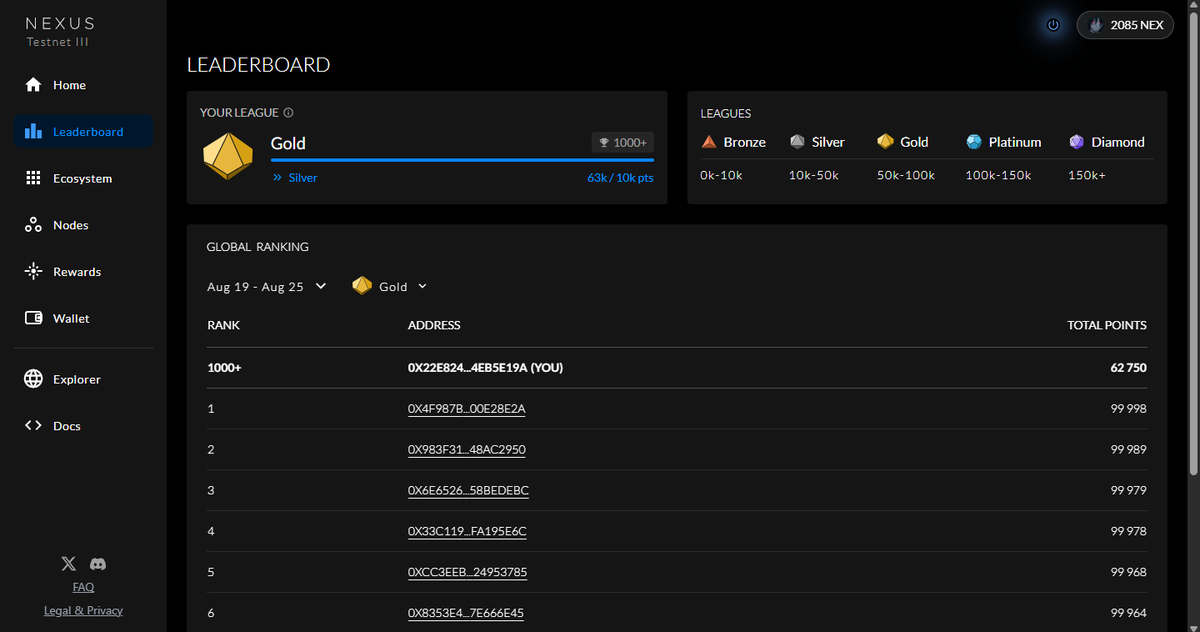Open the Docs menu item
The width and height of the screenshot is (1200, 632).
(x=83, y=426)
